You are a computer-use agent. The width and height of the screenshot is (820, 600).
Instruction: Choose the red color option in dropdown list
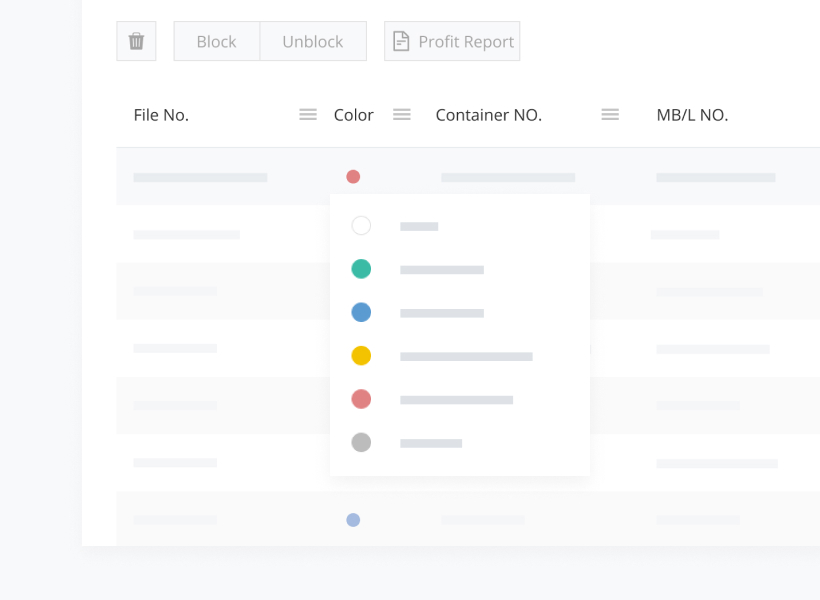[x=362, y=399]
